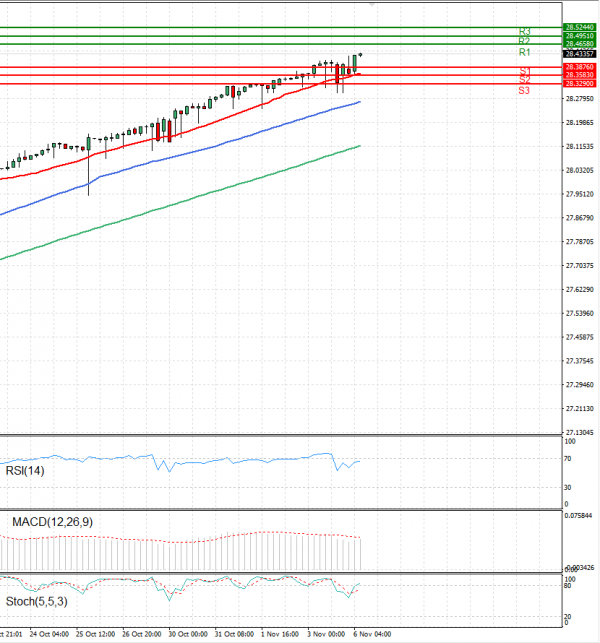Click the 27.95120 price axis value
600x643 pixels.
579,194
